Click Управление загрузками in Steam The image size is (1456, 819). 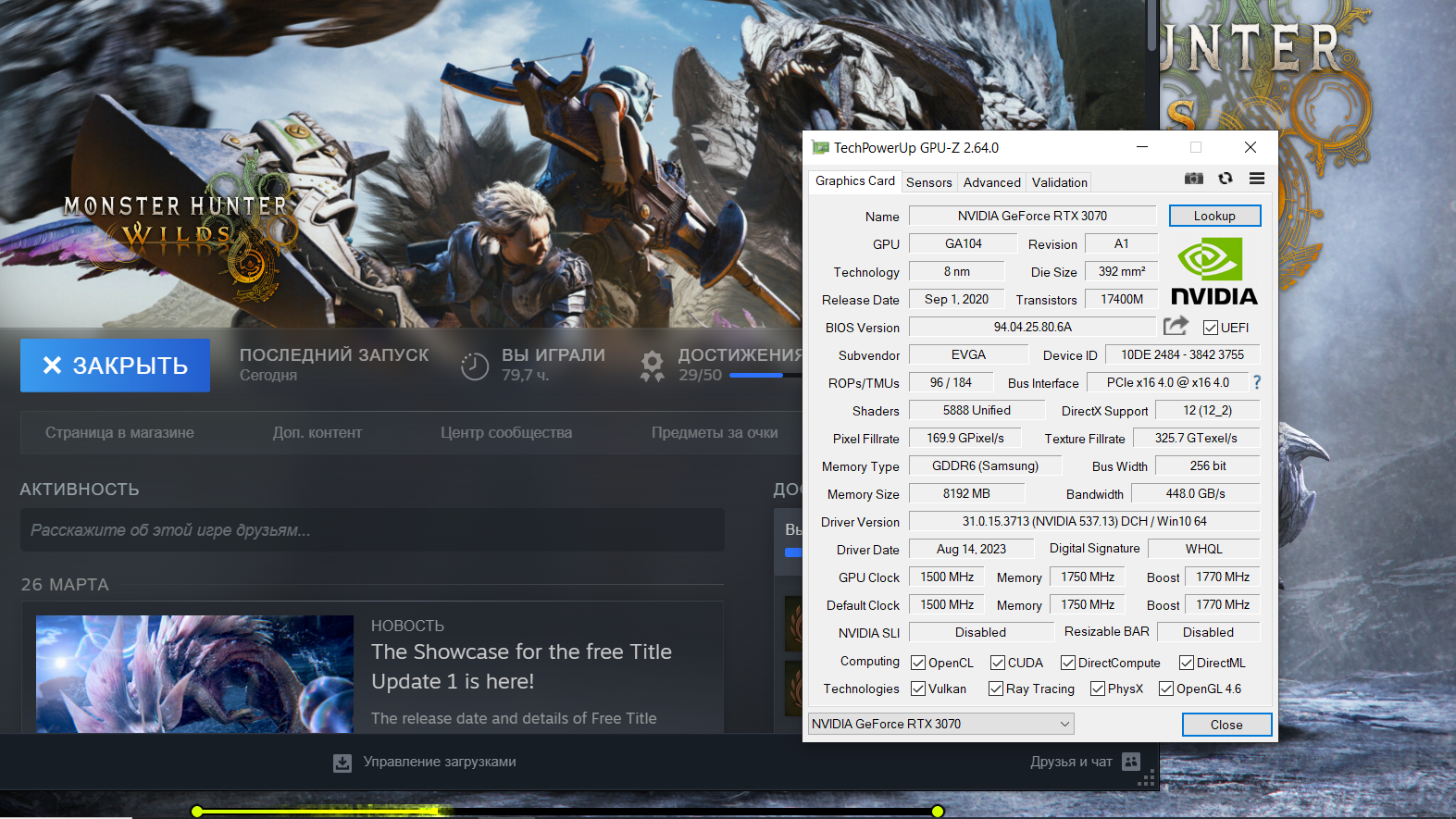coord(440,762)
